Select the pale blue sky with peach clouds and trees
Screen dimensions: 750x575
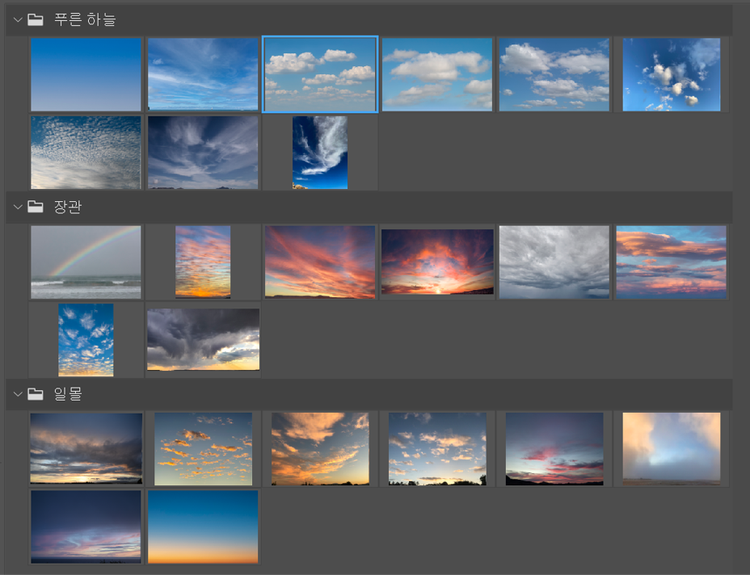tap(437, 449)
